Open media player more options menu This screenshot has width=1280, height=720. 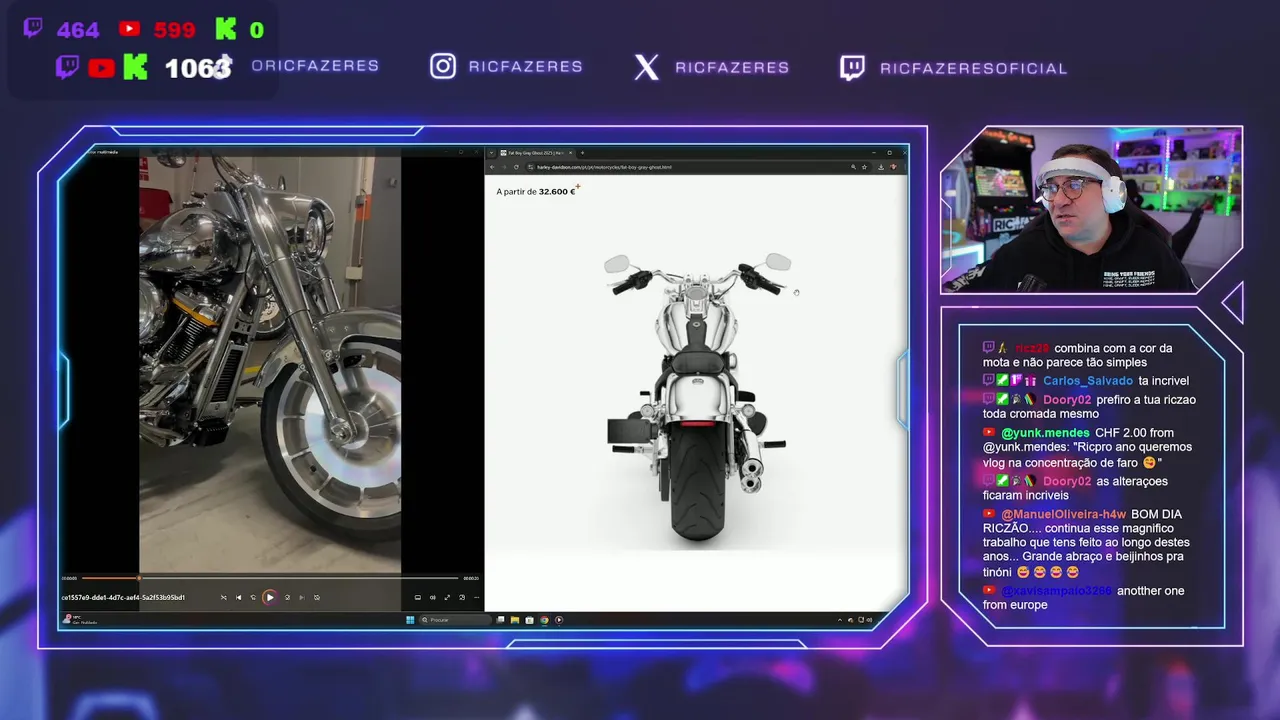[476, 597]
